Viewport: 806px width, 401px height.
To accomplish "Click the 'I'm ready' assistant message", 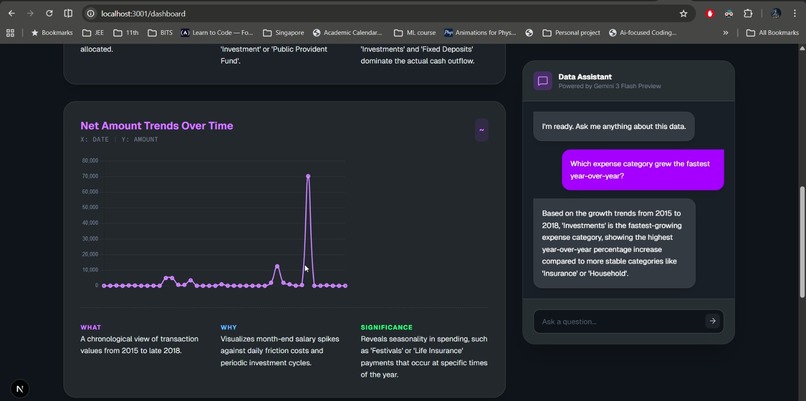I will 614,126.
